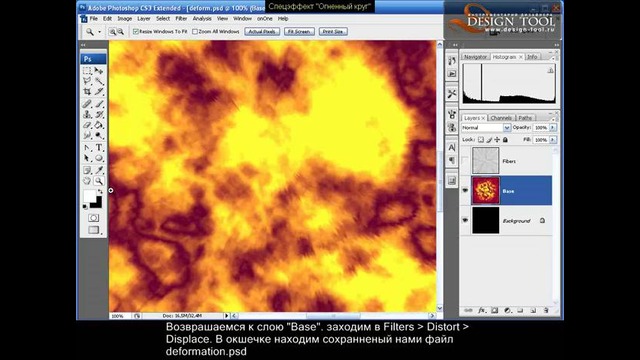Select the Slice tool

[x=99, y=91]
